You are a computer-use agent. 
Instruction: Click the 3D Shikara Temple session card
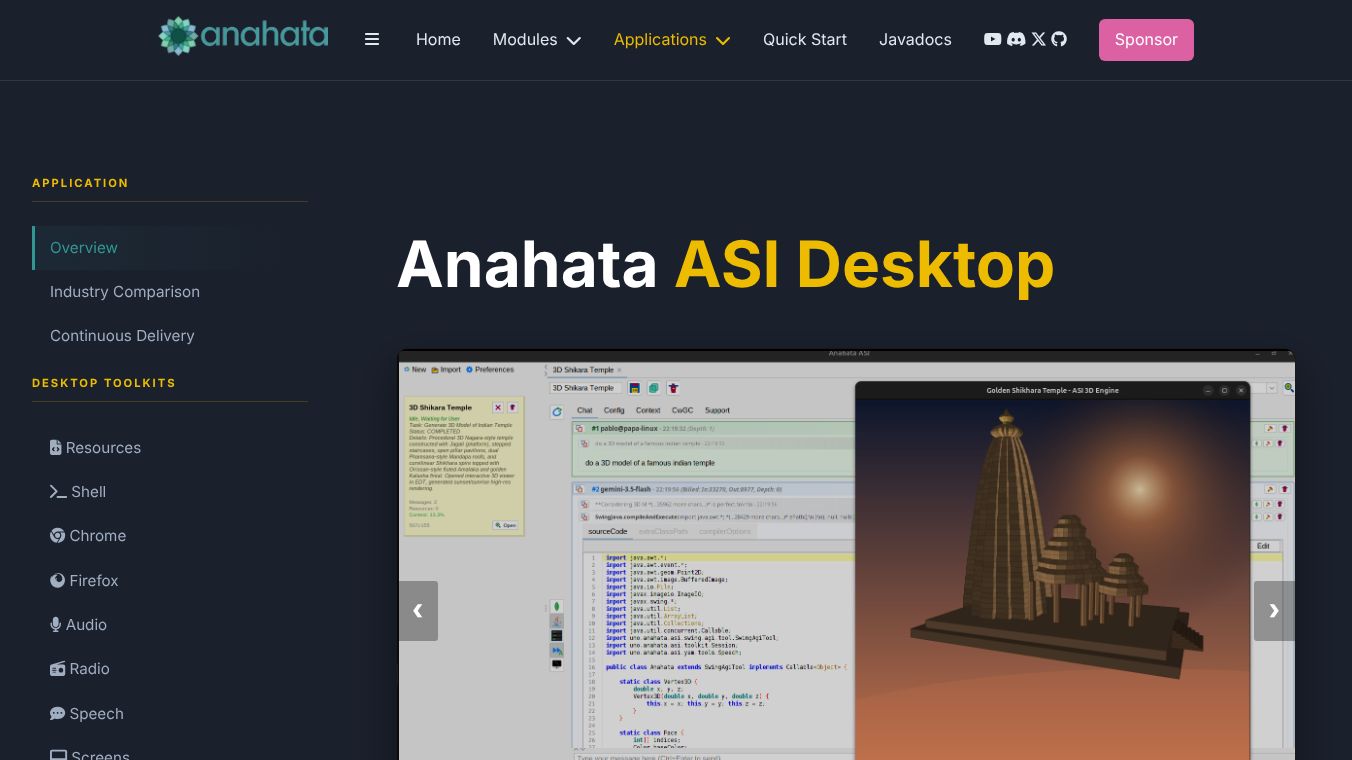pos(463,466)
